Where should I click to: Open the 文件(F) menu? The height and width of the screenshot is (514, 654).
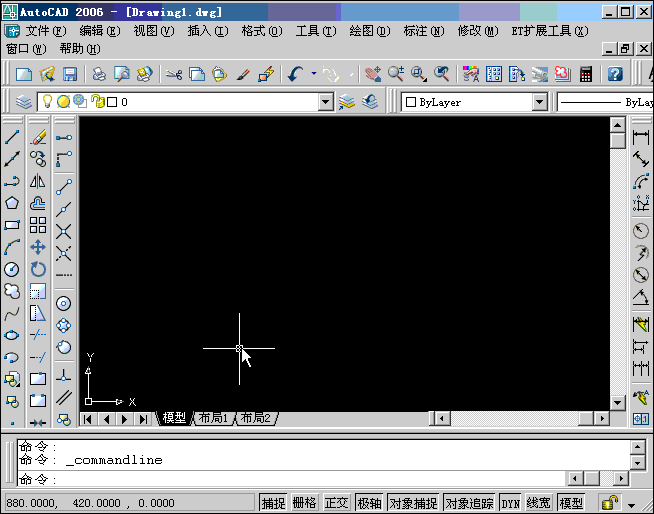click(x=46, y=31)
